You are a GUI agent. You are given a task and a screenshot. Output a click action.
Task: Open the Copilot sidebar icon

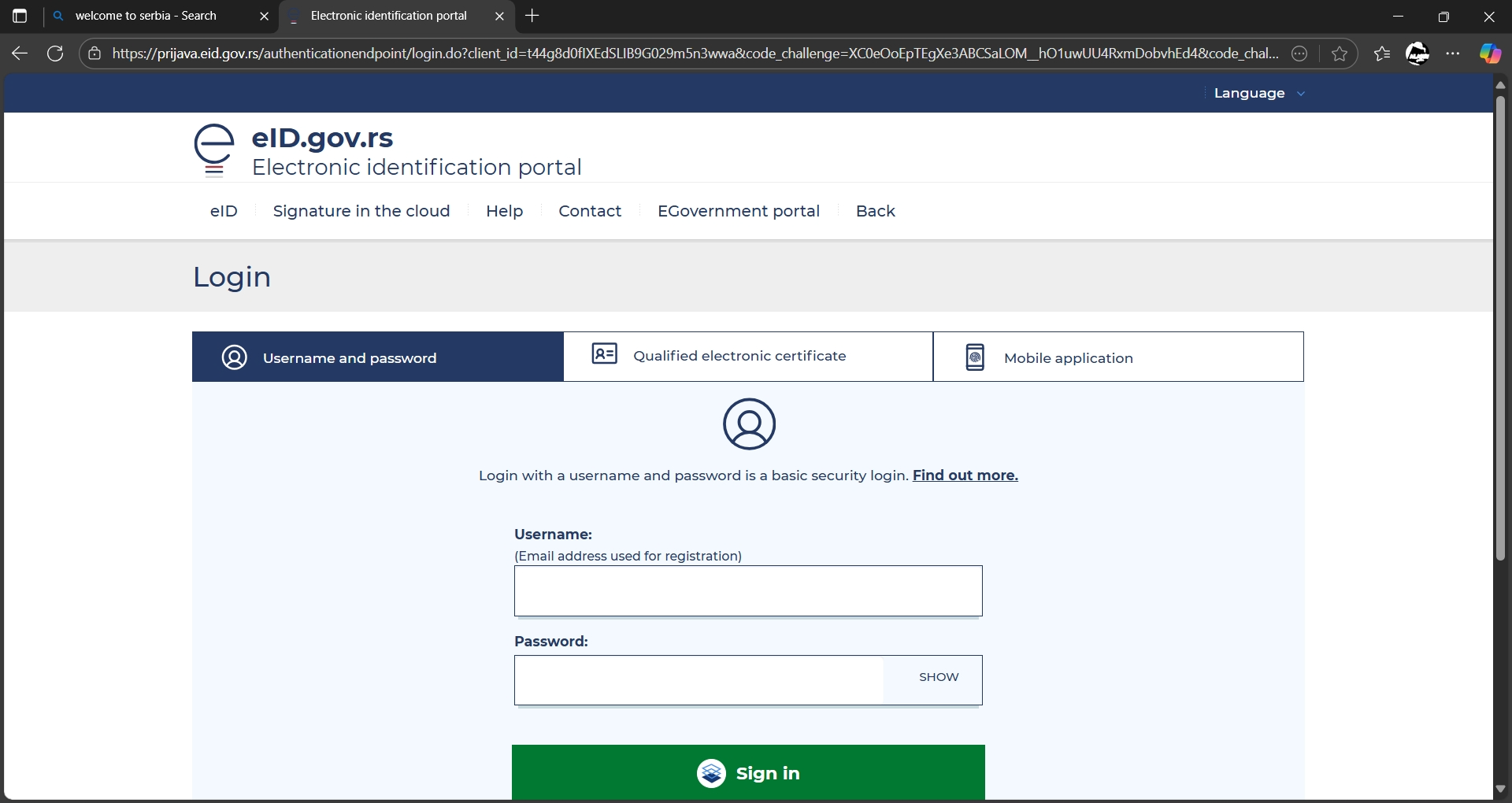click(x=1489, y=54)
